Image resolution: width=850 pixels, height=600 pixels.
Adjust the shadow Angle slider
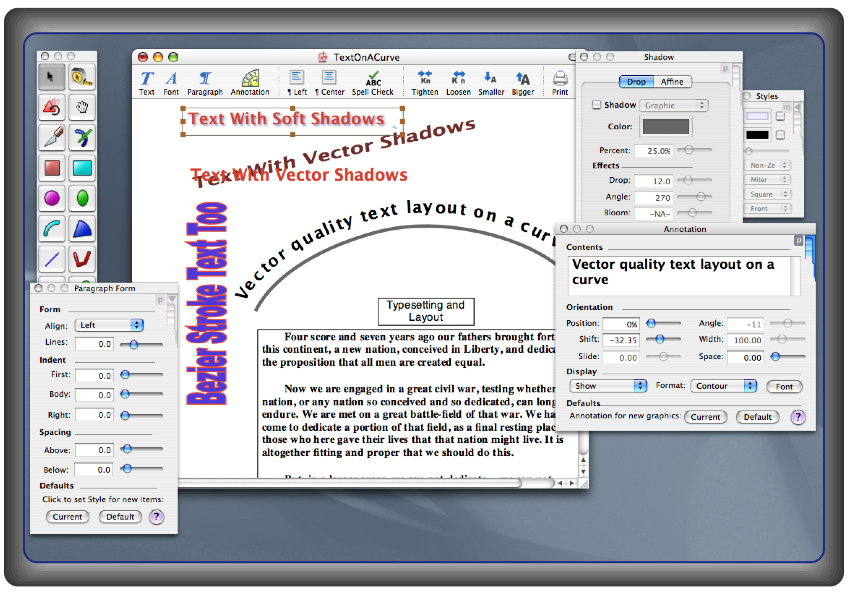pos(694,196)
